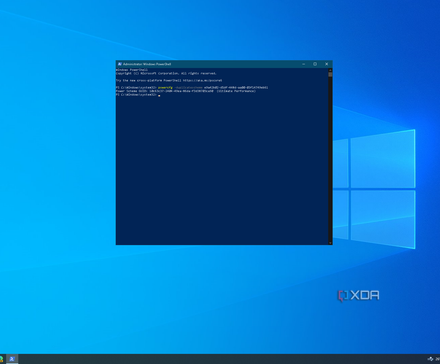Click the PowerShell vertical scrollbar thumb

click(x=330, y=75)
